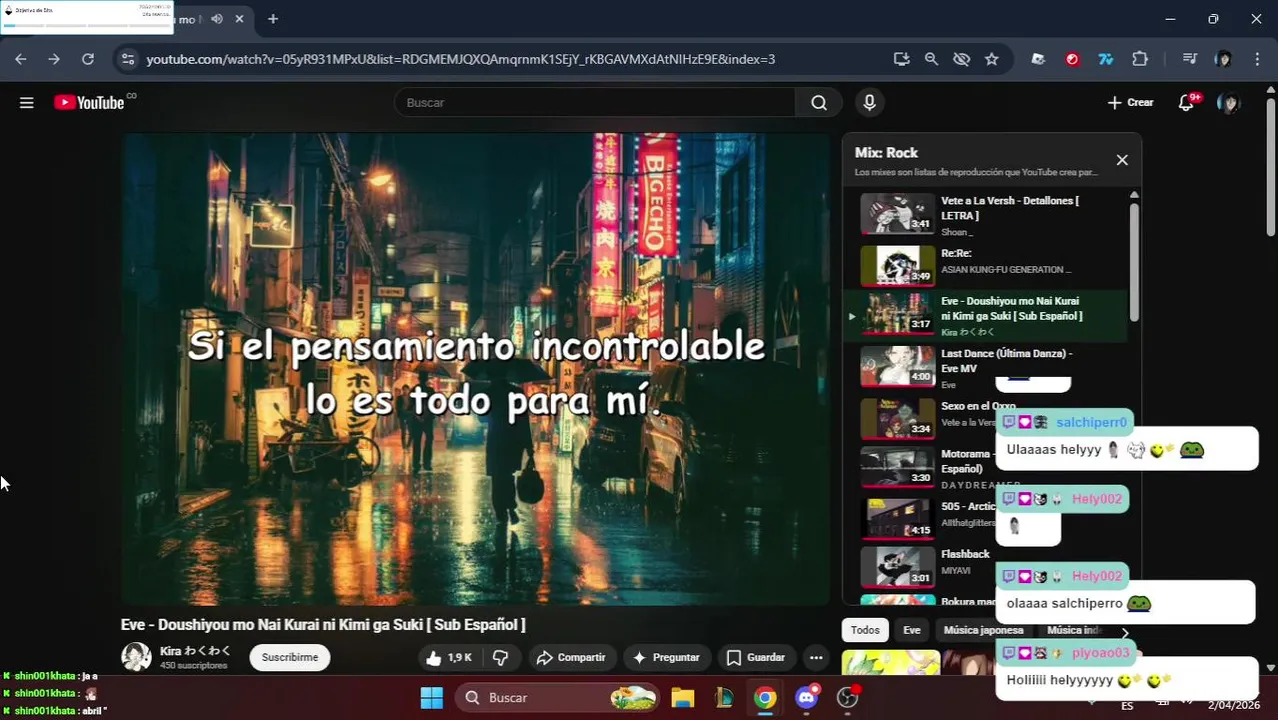This screenshot has height=720, width=1278.
Task: Open the Chrome extensions puzzle menu
Action: pyautogui.click(x=1140, y=59)
